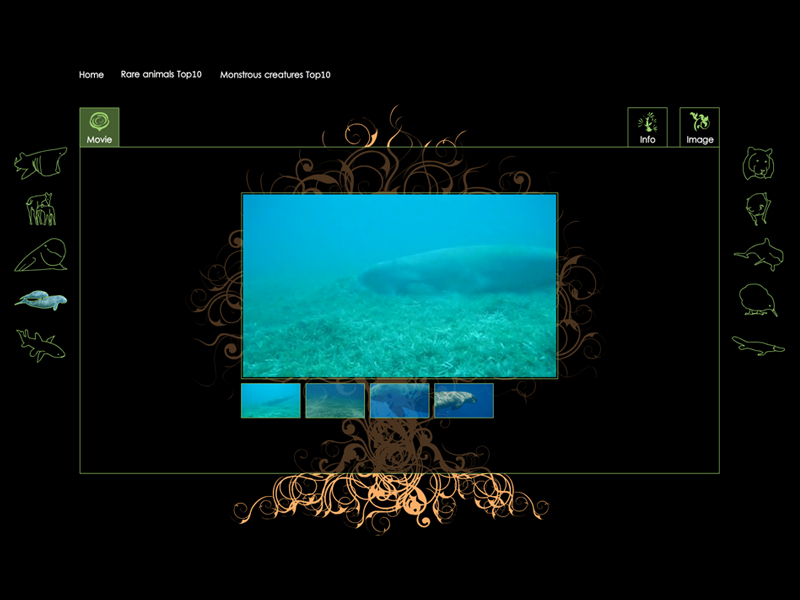Select the round-headed sea creature outline icon
The image size is (800, 600).
(x=41, y=255)
